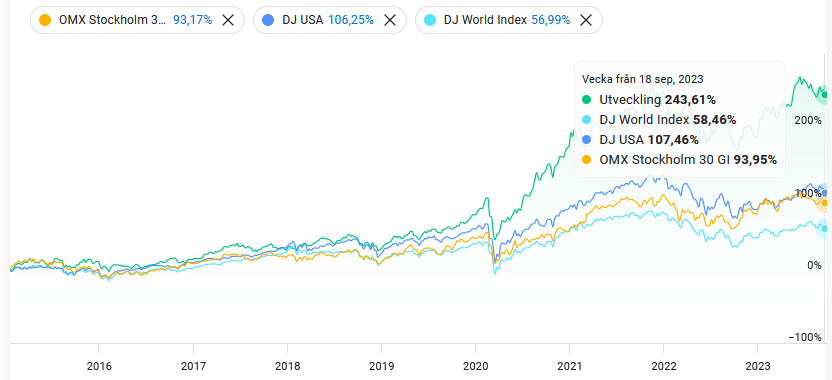Screen dimensions: 832x380
Task: Select the DJ World Index 56,99% label
Action: click(507, 20)
